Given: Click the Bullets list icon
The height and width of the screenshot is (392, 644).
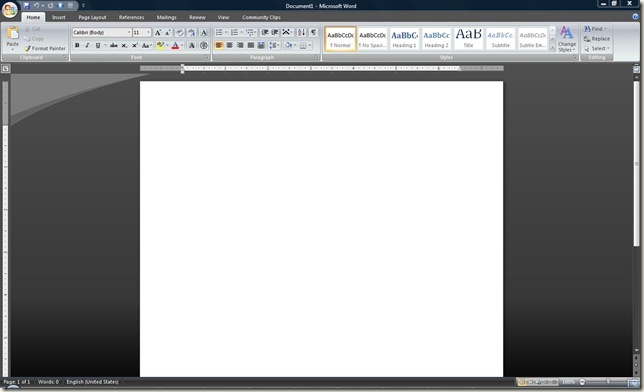Looking at the screenshot, I should coord(219,32).
